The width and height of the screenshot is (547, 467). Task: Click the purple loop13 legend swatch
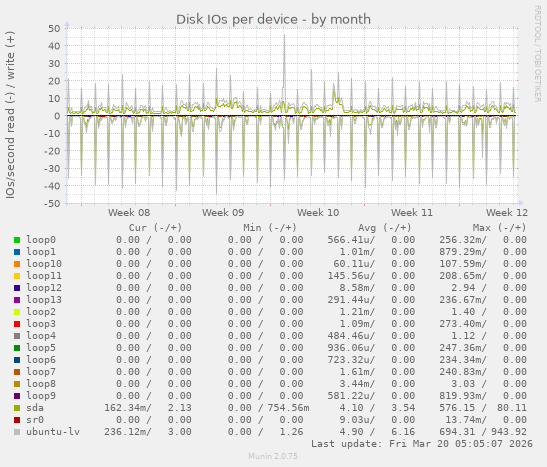[17, 300]
